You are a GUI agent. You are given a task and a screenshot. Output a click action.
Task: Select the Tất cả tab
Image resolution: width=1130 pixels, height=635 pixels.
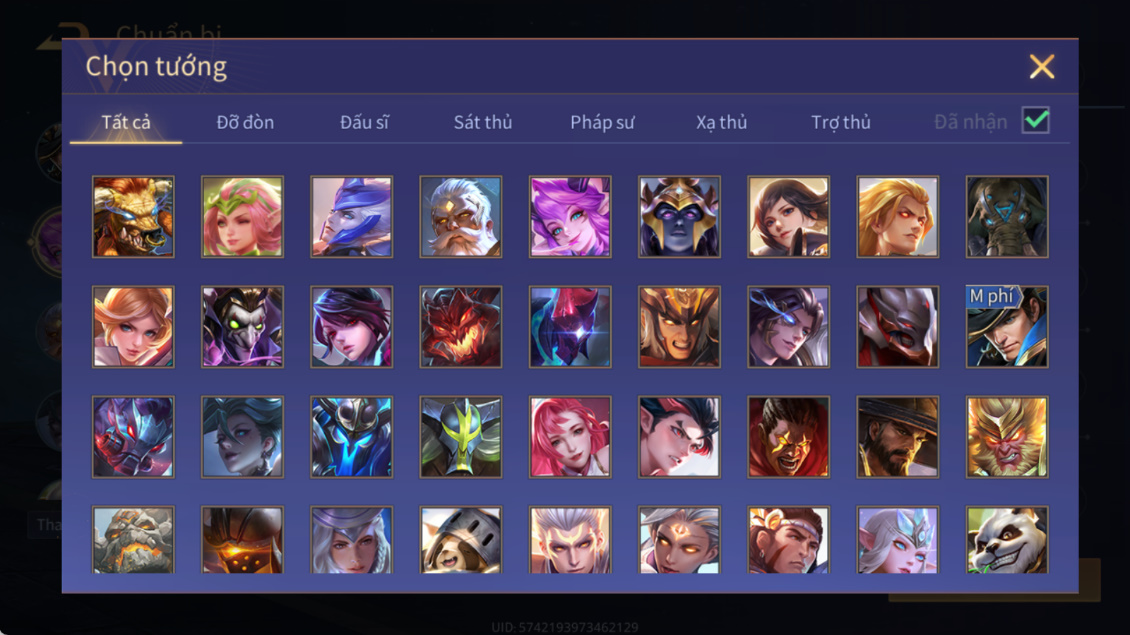(126, 123)
